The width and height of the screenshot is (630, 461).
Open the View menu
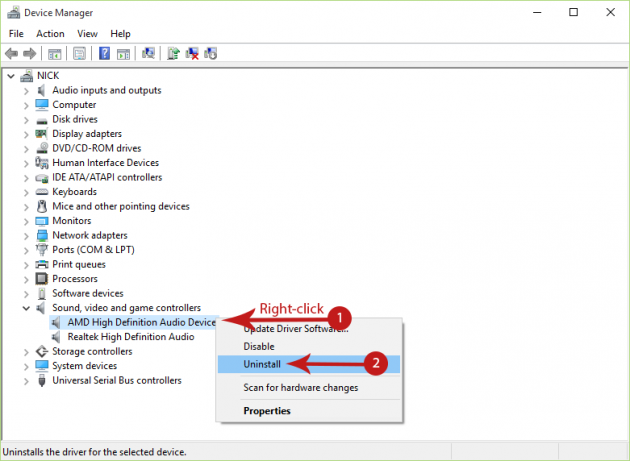tap(87, 33)
